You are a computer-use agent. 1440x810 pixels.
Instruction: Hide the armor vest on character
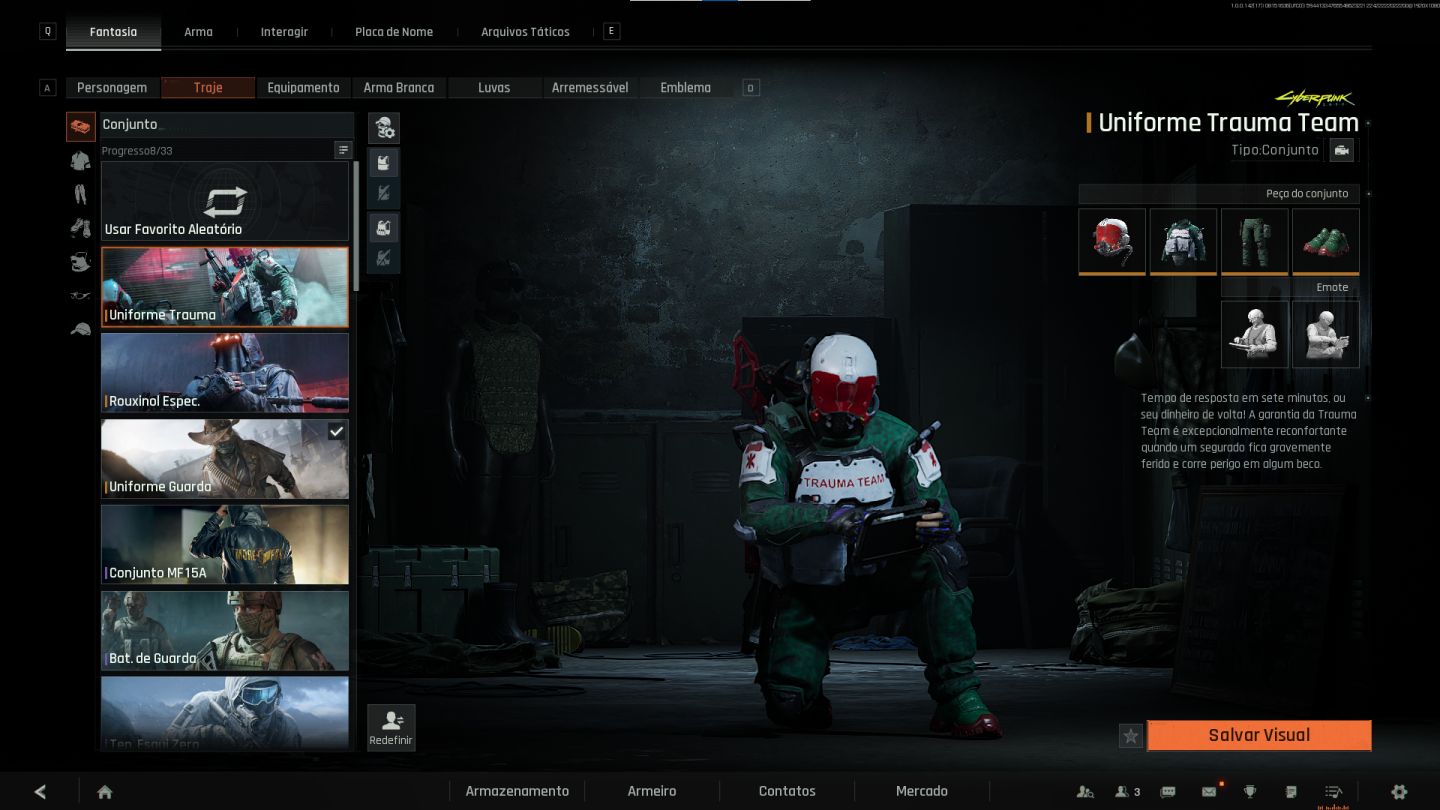pyautogui.click(x=384, y=192)
